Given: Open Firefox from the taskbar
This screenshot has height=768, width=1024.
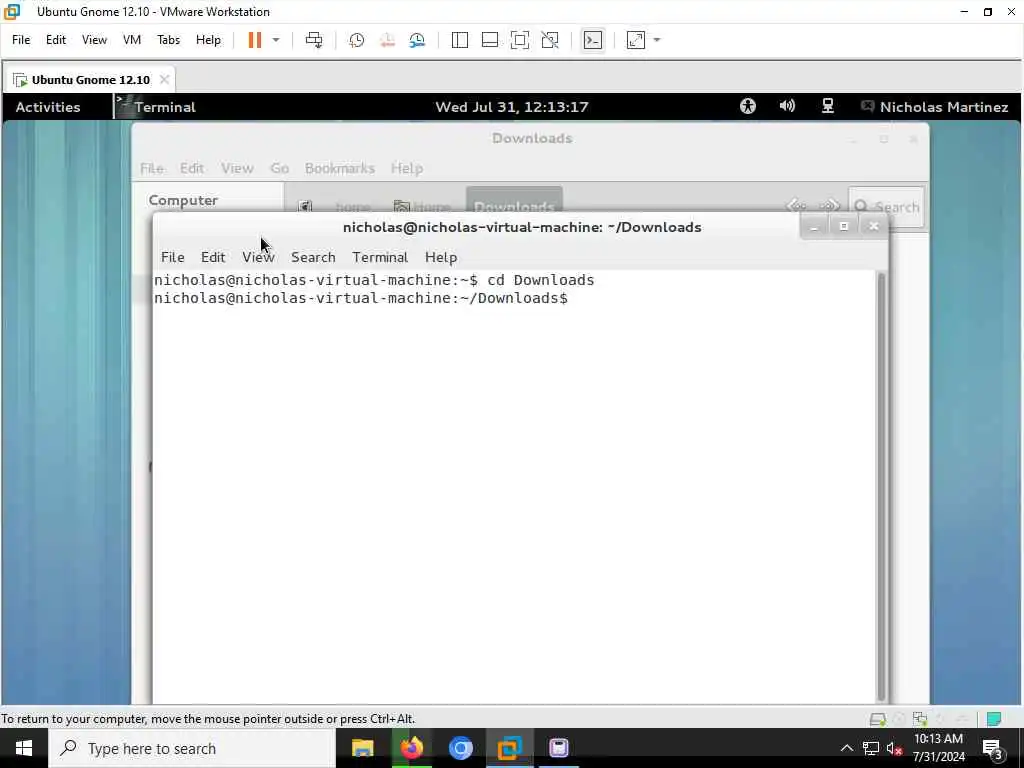Looking at the screenshot, I should tap(411, 748).
